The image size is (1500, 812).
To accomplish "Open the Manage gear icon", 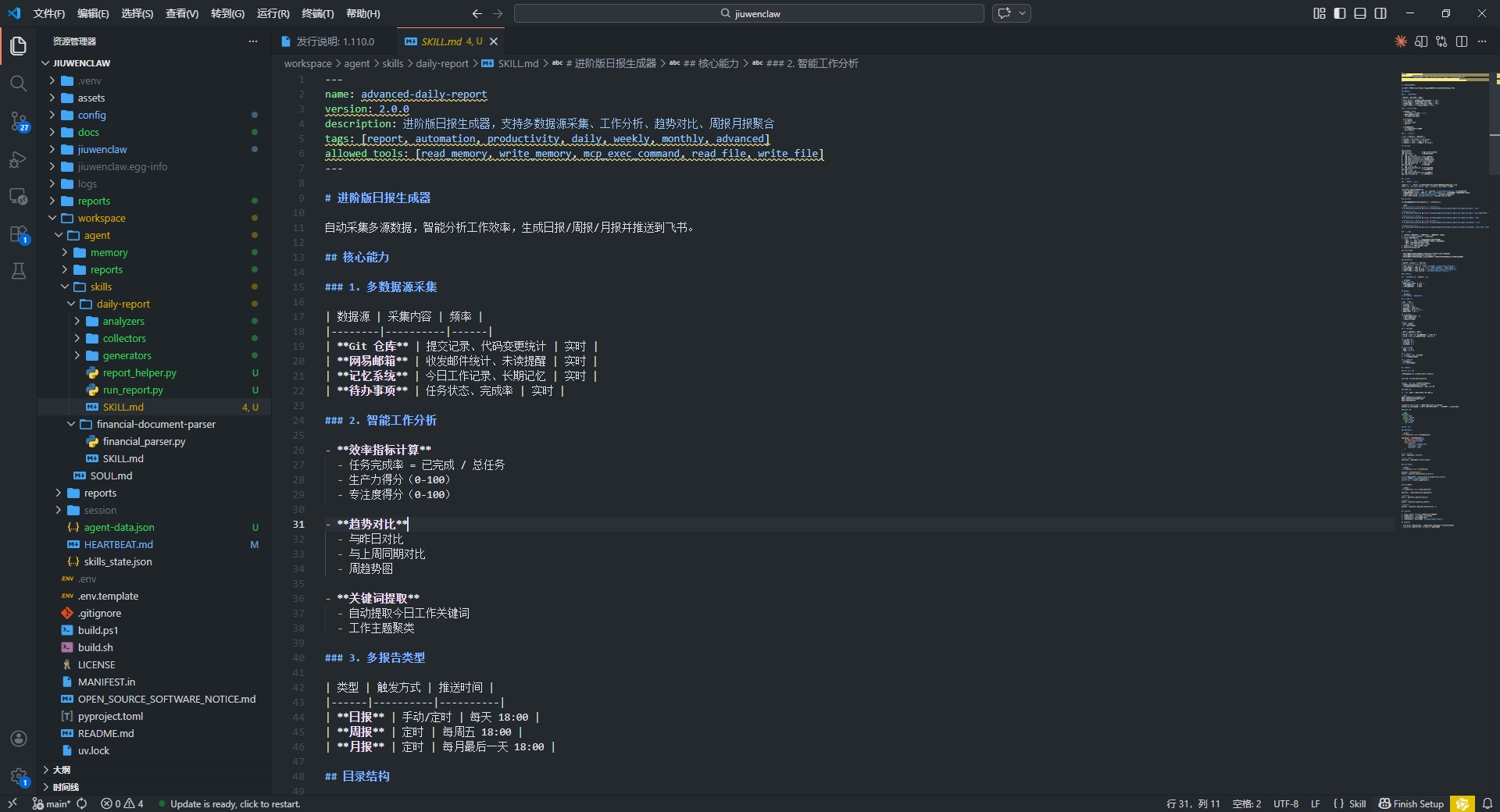I will click(19, 776).
